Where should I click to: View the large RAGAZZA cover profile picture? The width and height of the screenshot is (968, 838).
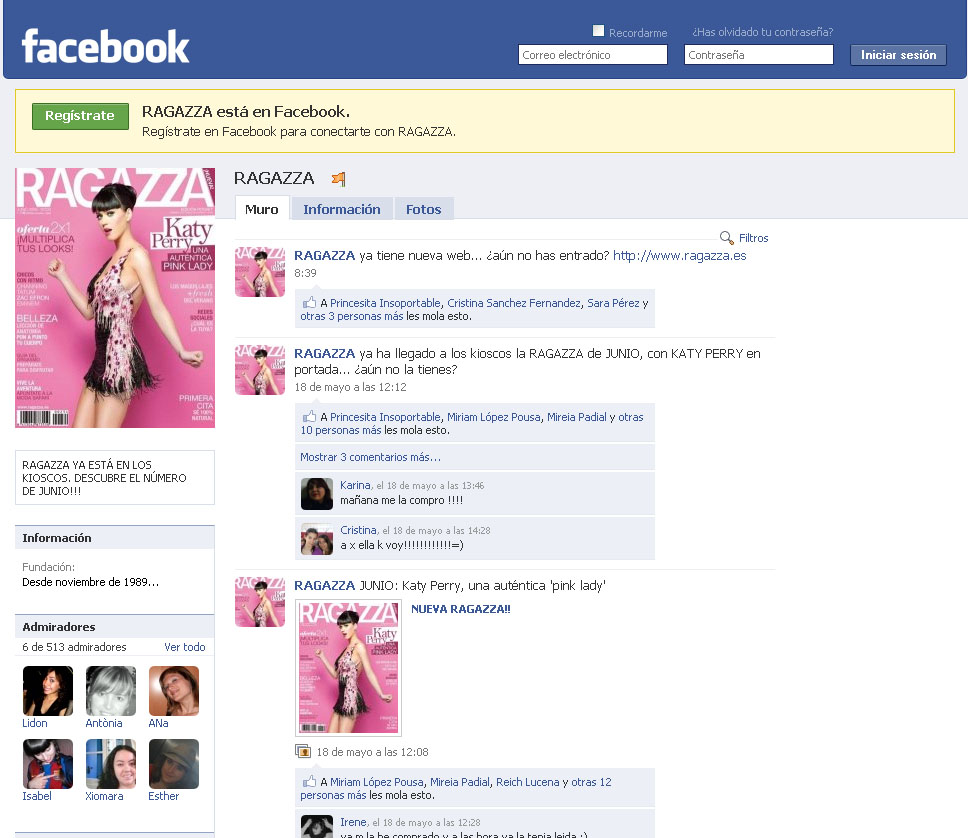[115, 298]
